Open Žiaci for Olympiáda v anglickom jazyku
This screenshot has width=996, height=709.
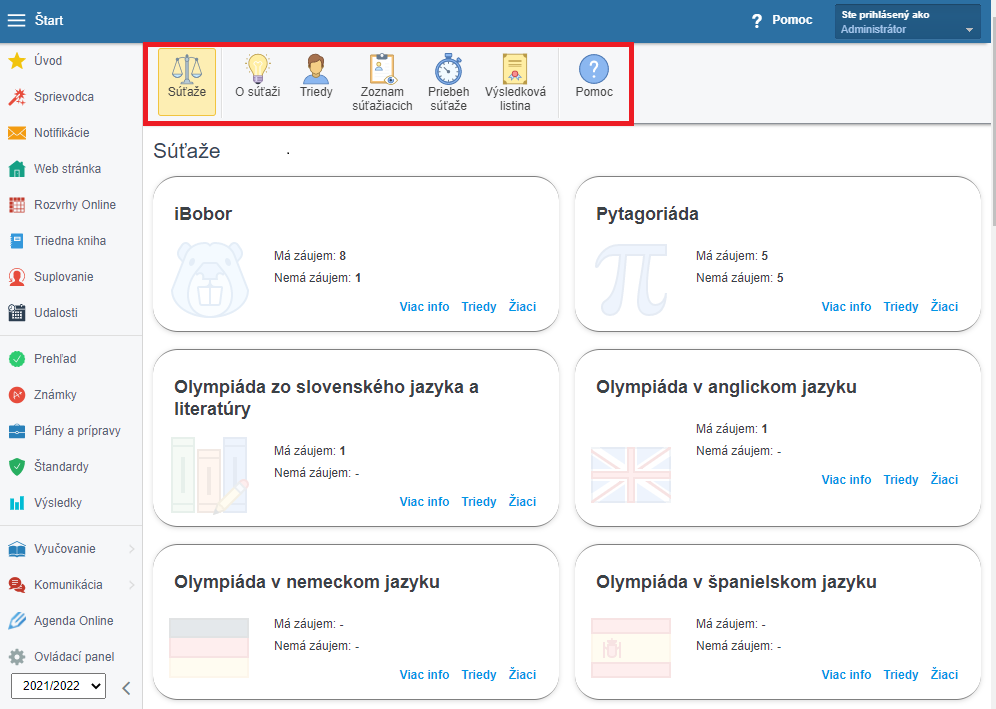tap(944, 480)
